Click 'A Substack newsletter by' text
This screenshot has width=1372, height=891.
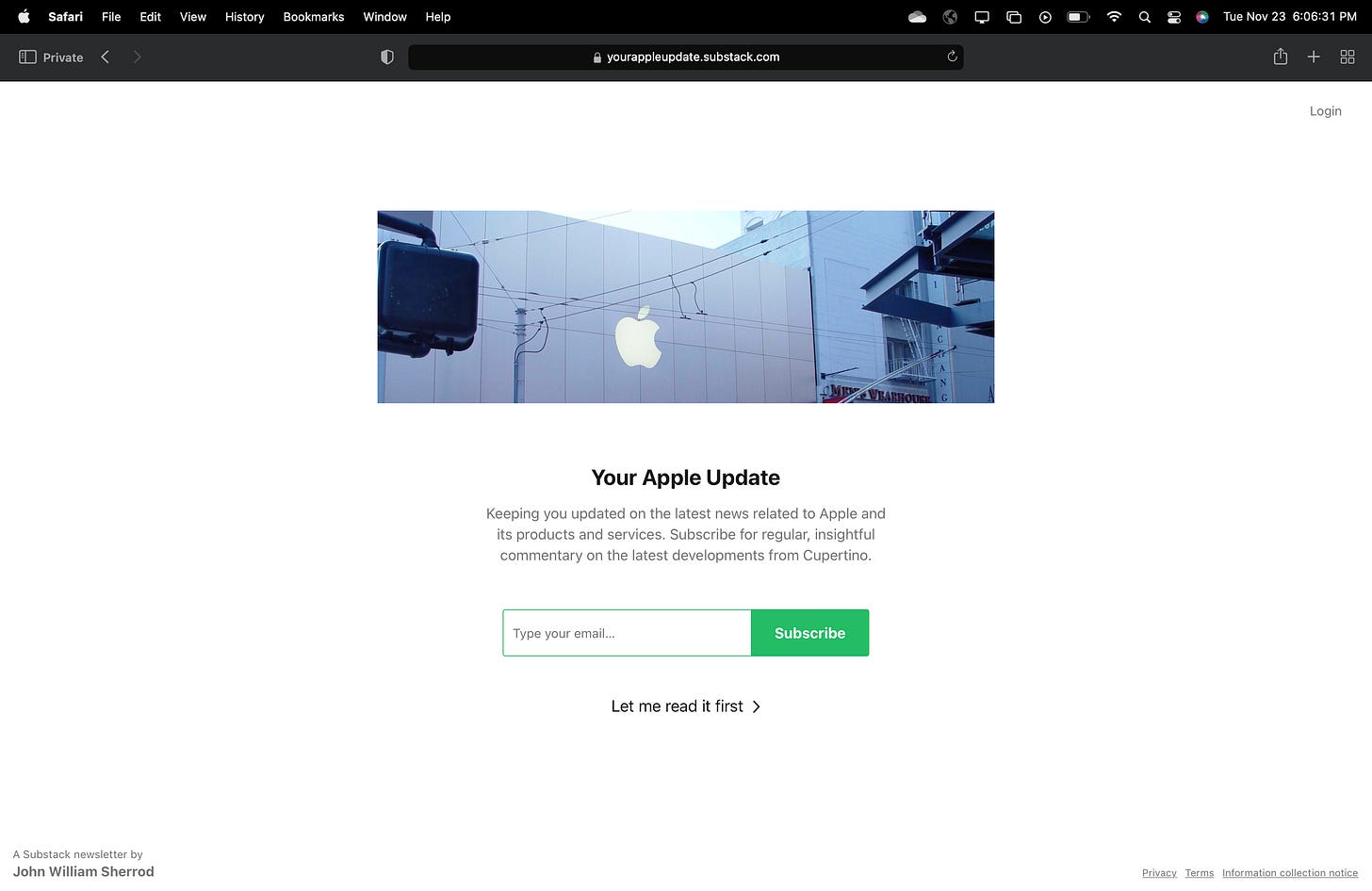(x=78, y=854)
